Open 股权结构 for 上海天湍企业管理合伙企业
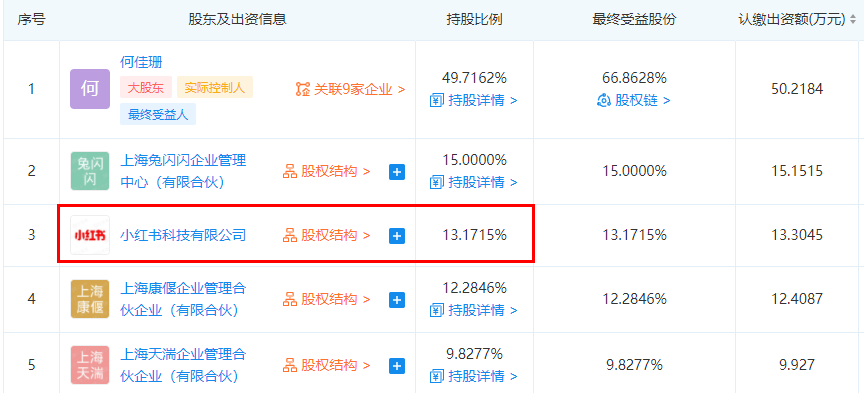 [x=327, y=365]
